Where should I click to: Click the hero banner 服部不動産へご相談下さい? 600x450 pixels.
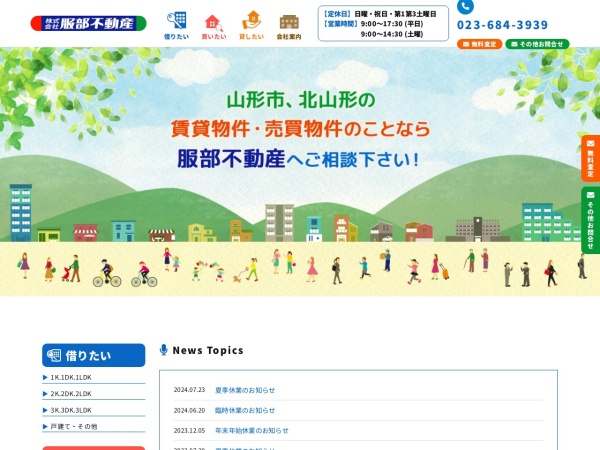coord(298,159)
